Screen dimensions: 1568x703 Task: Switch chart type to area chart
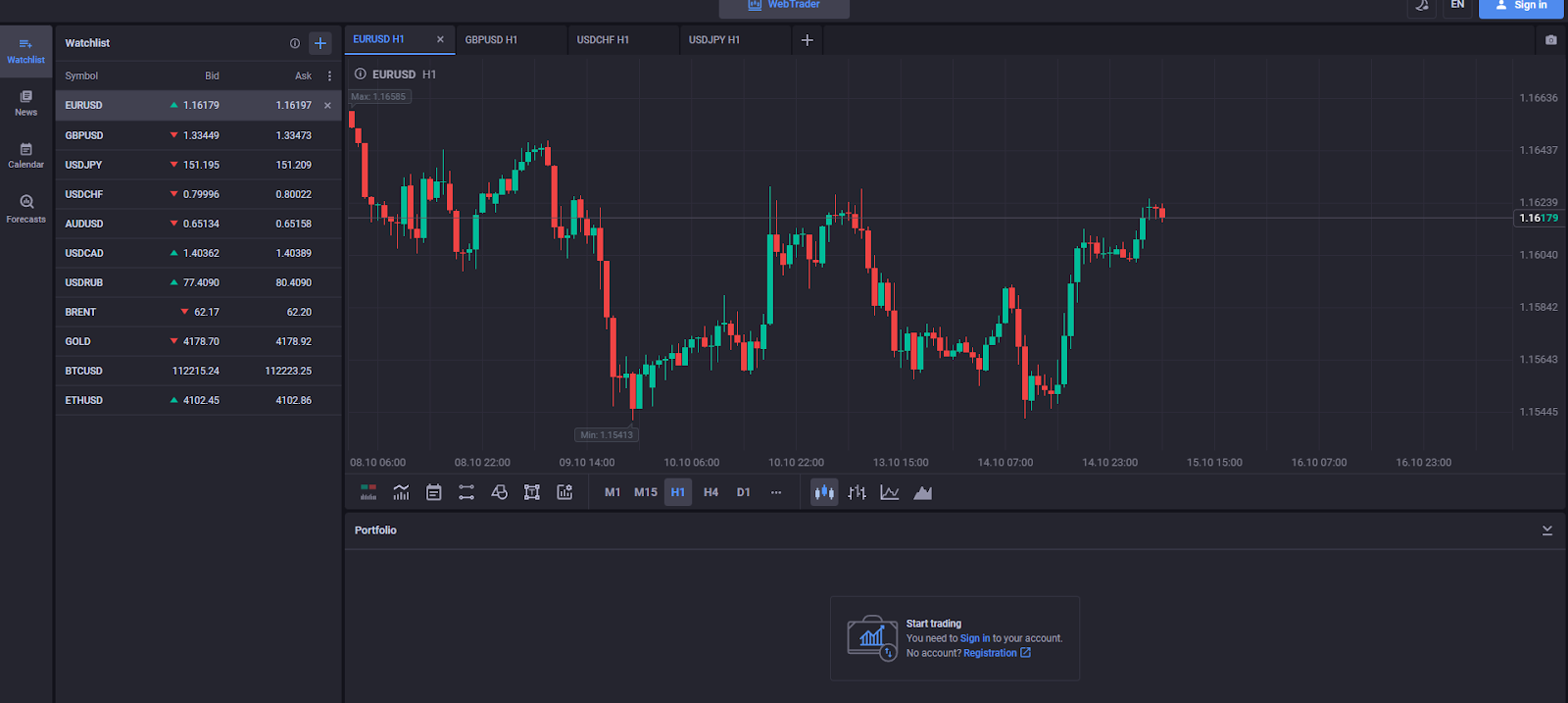[x=922, y=492]
